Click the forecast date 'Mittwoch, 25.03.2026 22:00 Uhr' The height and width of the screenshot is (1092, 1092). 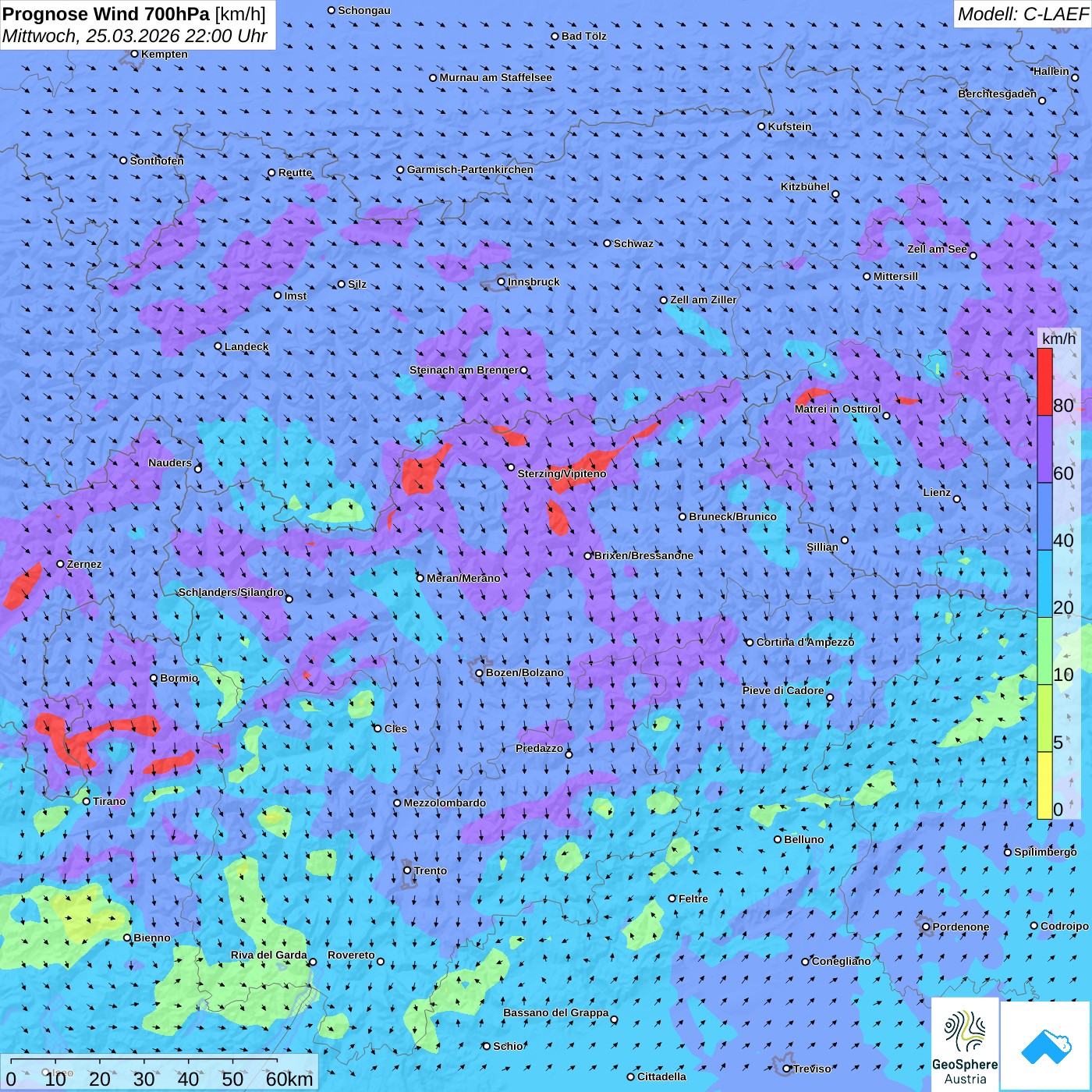tap(135, 36)
